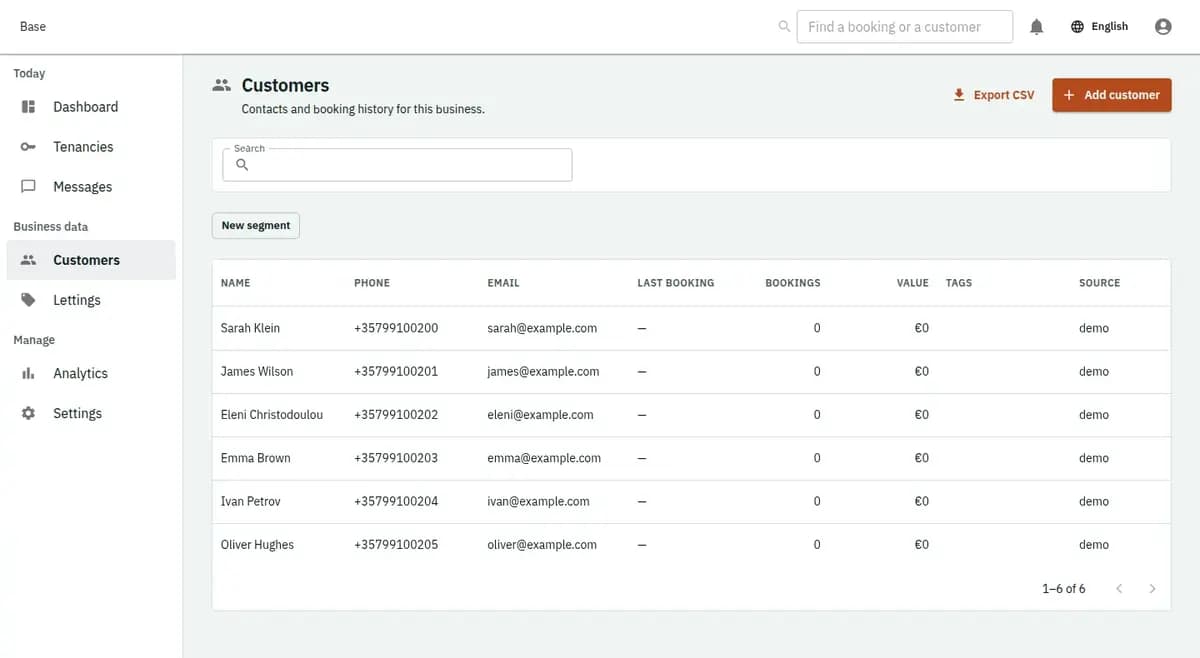This screenshot has height=658, width=1200.
Task: Click phone number +35799100201
Action: pyautogui.click(x=396, y=371)
